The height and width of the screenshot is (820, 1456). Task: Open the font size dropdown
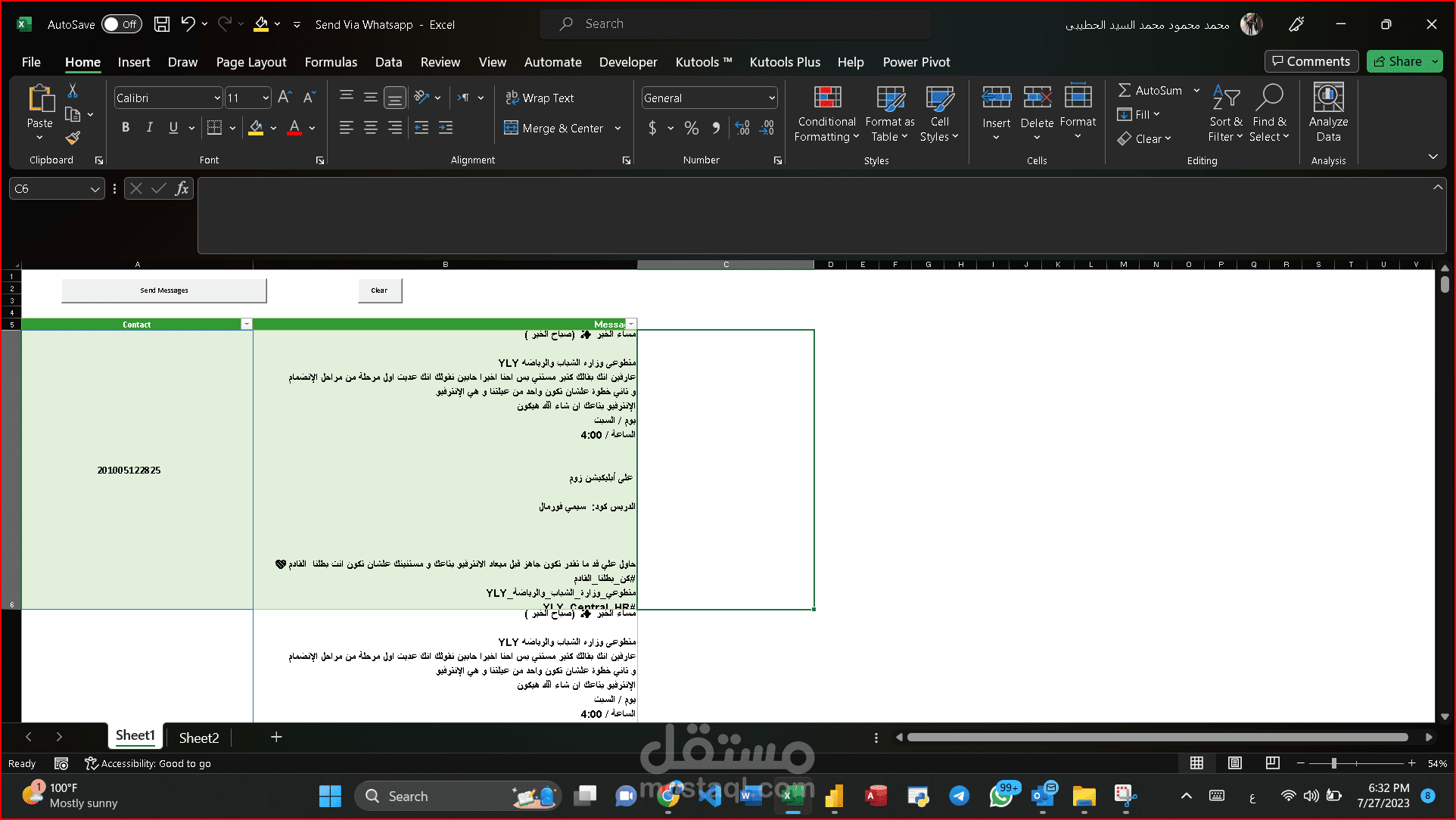tap(265, 98)
